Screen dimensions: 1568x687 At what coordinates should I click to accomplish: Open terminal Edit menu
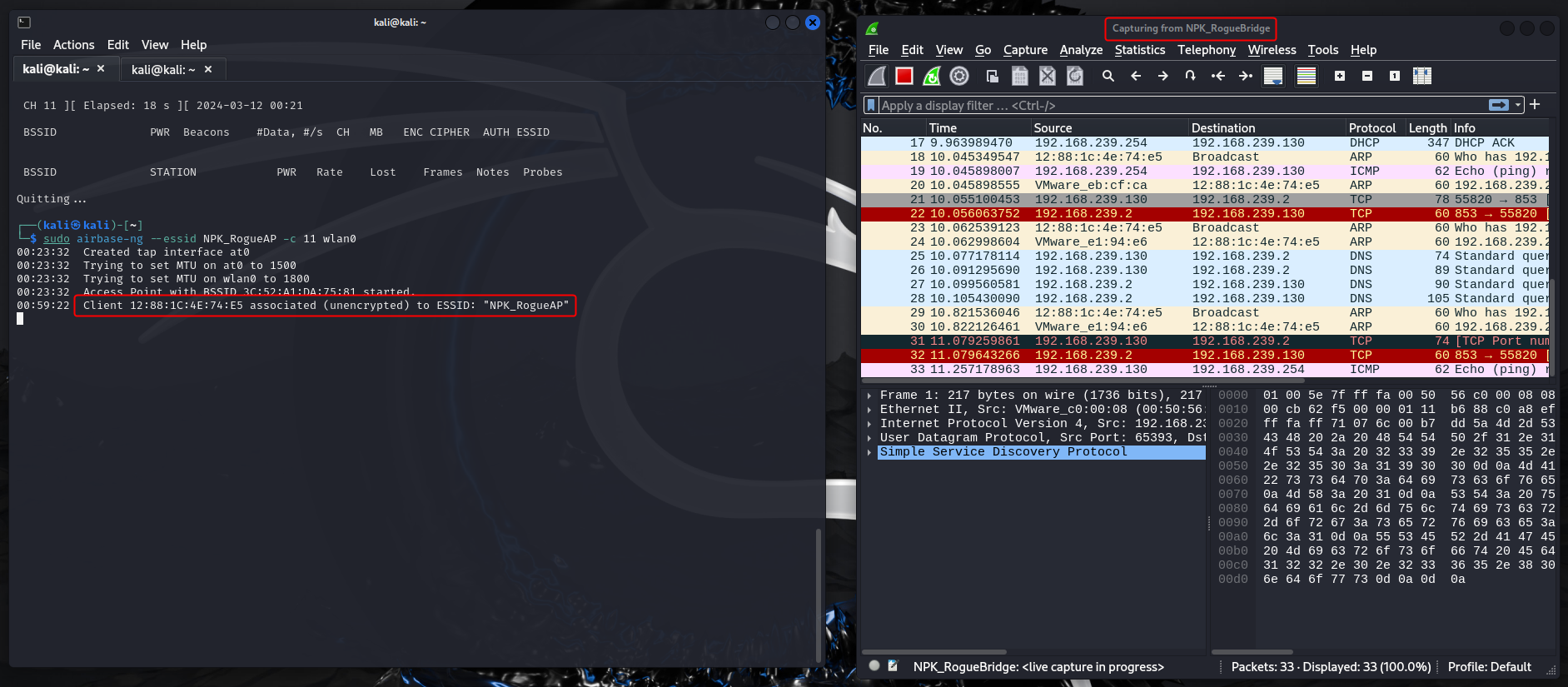(118, 45)
